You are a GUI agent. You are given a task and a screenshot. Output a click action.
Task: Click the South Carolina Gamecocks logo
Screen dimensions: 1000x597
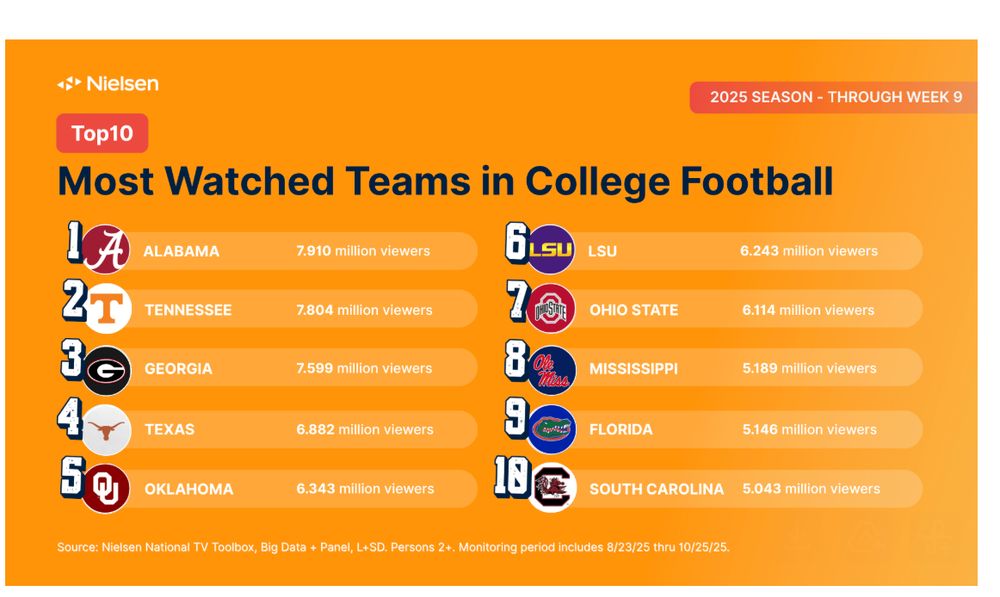[551, 490]
